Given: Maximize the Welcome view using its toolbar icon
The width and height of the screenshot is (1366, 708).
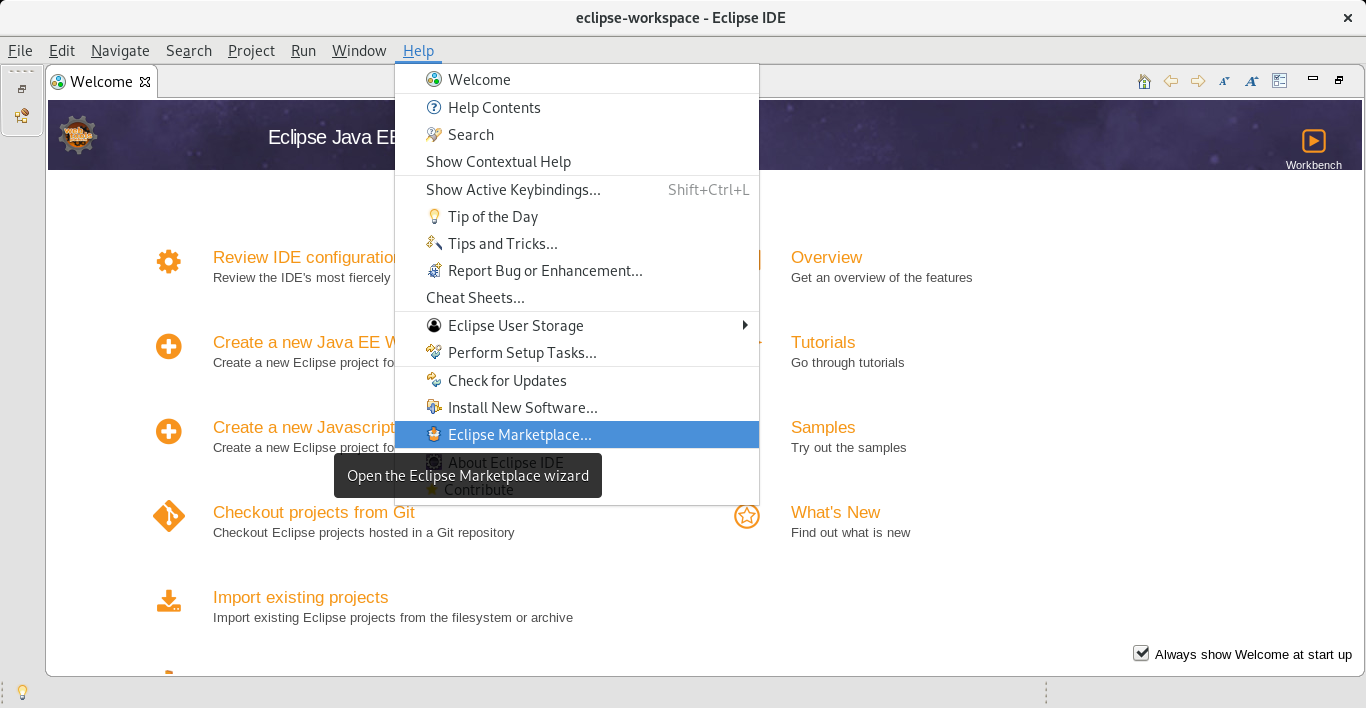Looking at the screenshot, I should (1339, 80).
